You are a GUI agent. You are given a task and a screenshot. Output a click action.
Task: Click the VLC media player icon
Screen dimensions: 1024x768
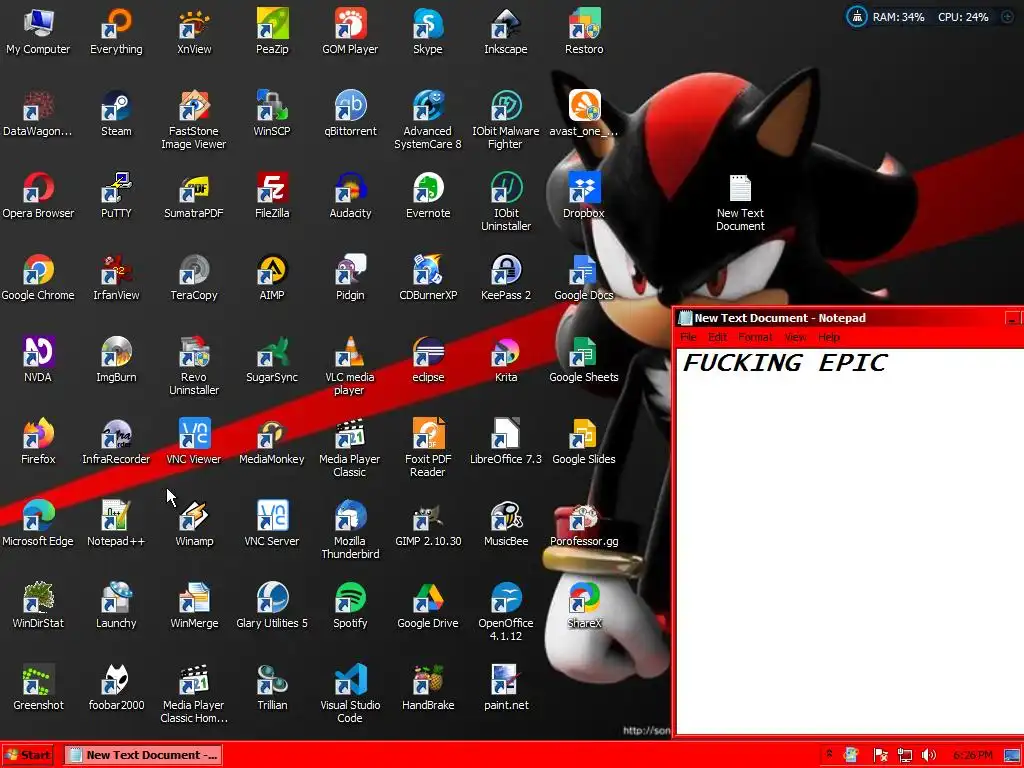349,366
